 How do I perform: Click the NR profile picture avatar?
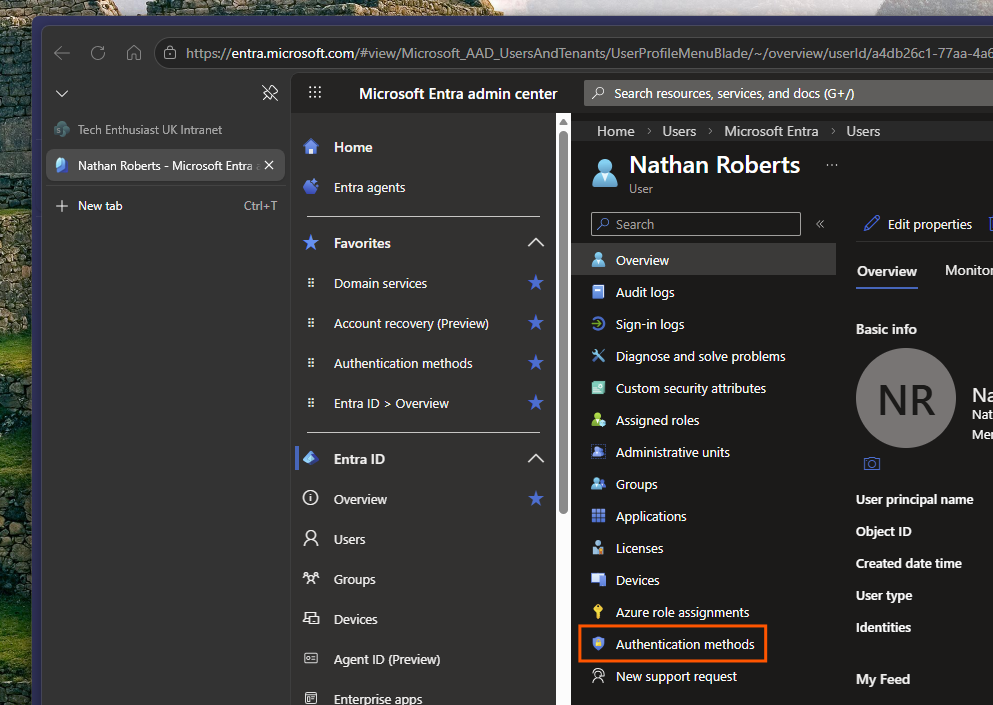(906, 398)
